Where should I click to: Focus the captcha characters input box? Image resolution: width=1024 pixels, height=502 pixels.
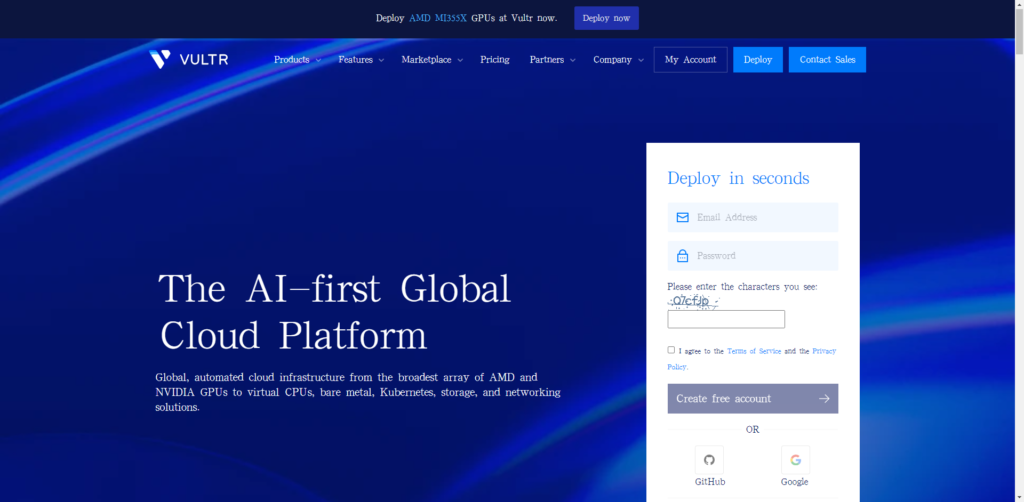[726, 320]
